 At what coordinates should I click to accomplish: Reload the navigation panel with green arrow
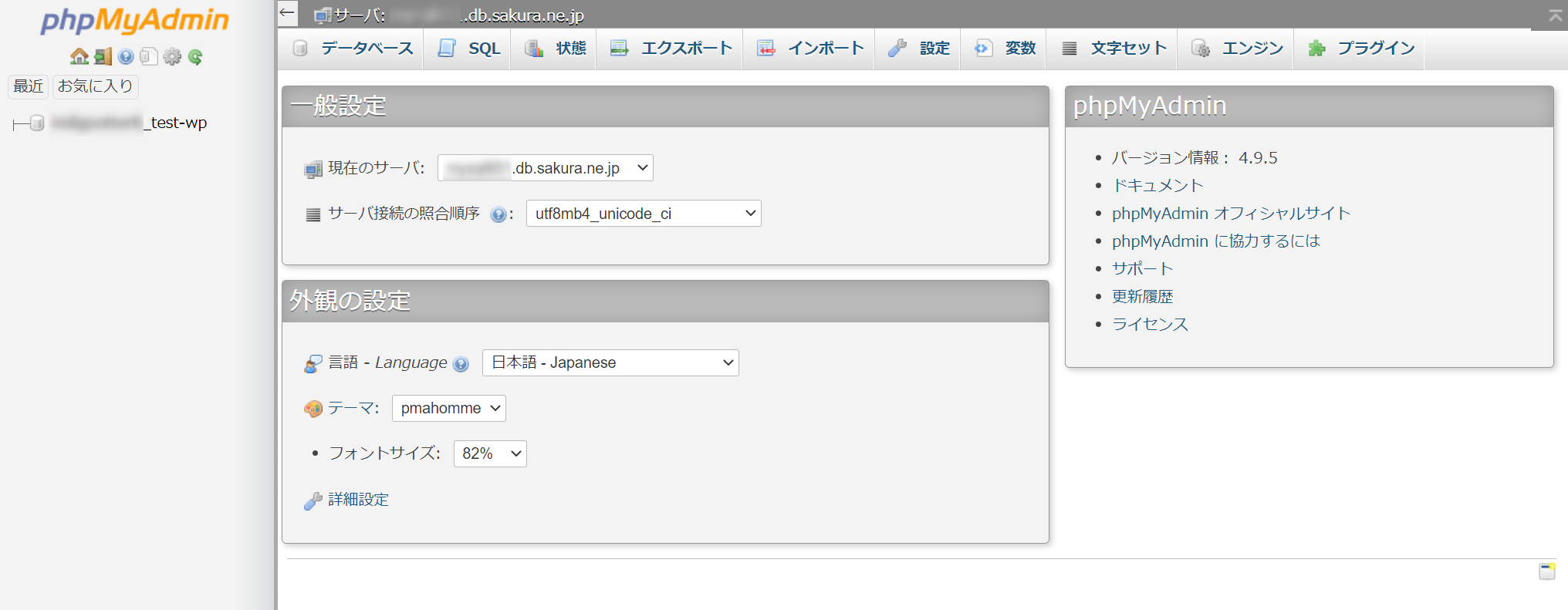(195, 56)
